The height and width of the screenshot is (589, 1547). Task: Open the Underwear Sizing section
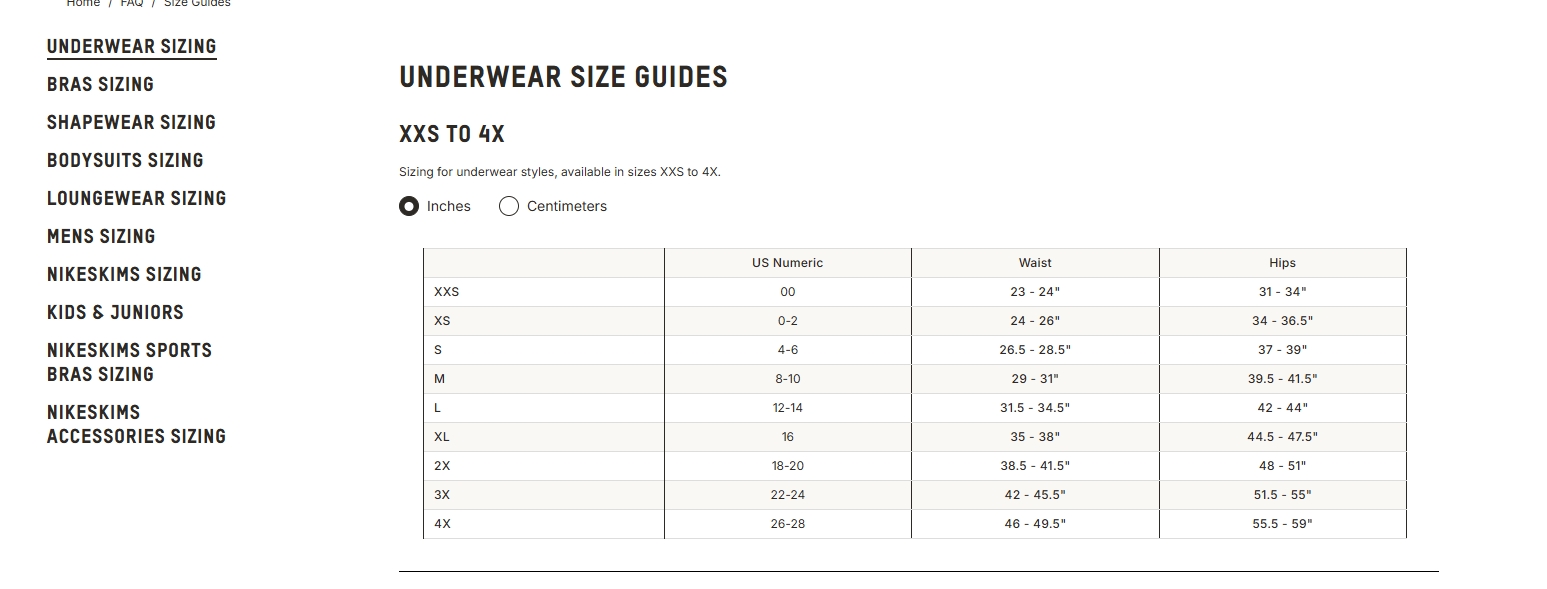tap(131, 47)
